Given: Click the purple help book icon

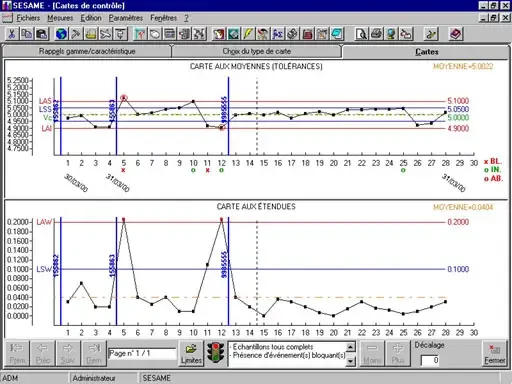Looking at the screenshot, I should 455,34.
